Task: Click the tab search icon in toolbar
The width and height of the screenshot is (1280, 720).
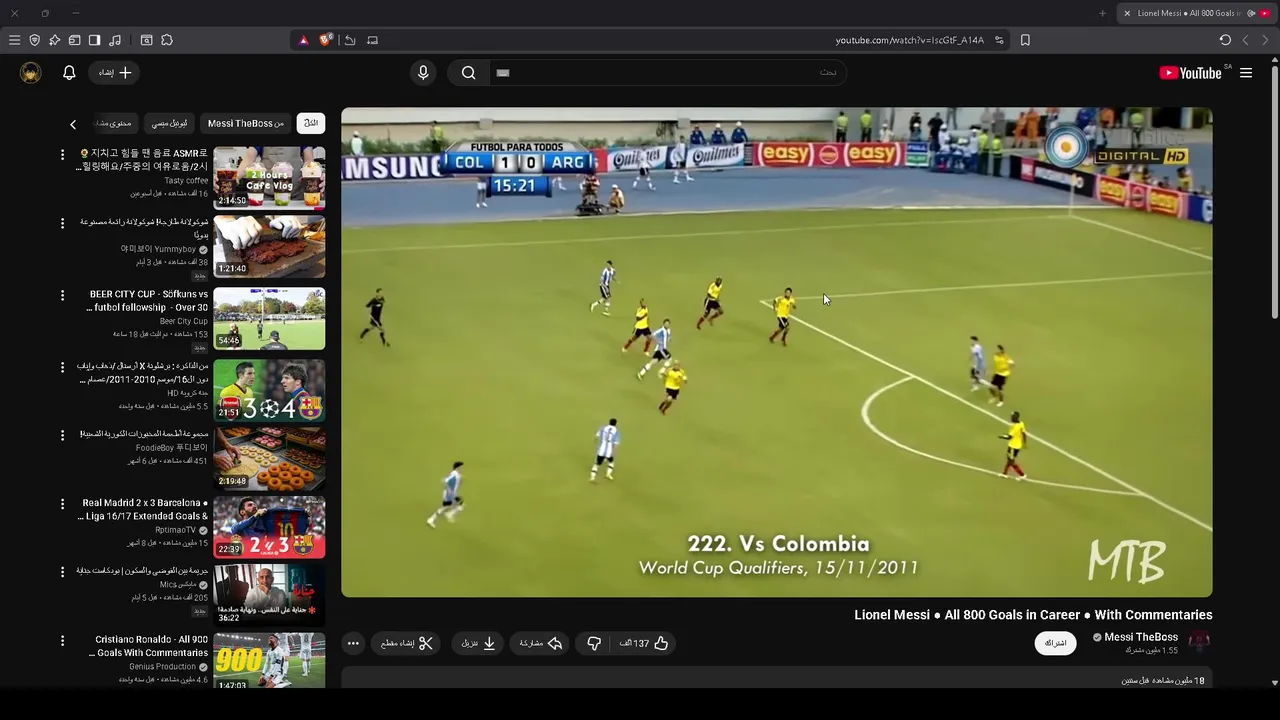Action: [x=146, y=40]
